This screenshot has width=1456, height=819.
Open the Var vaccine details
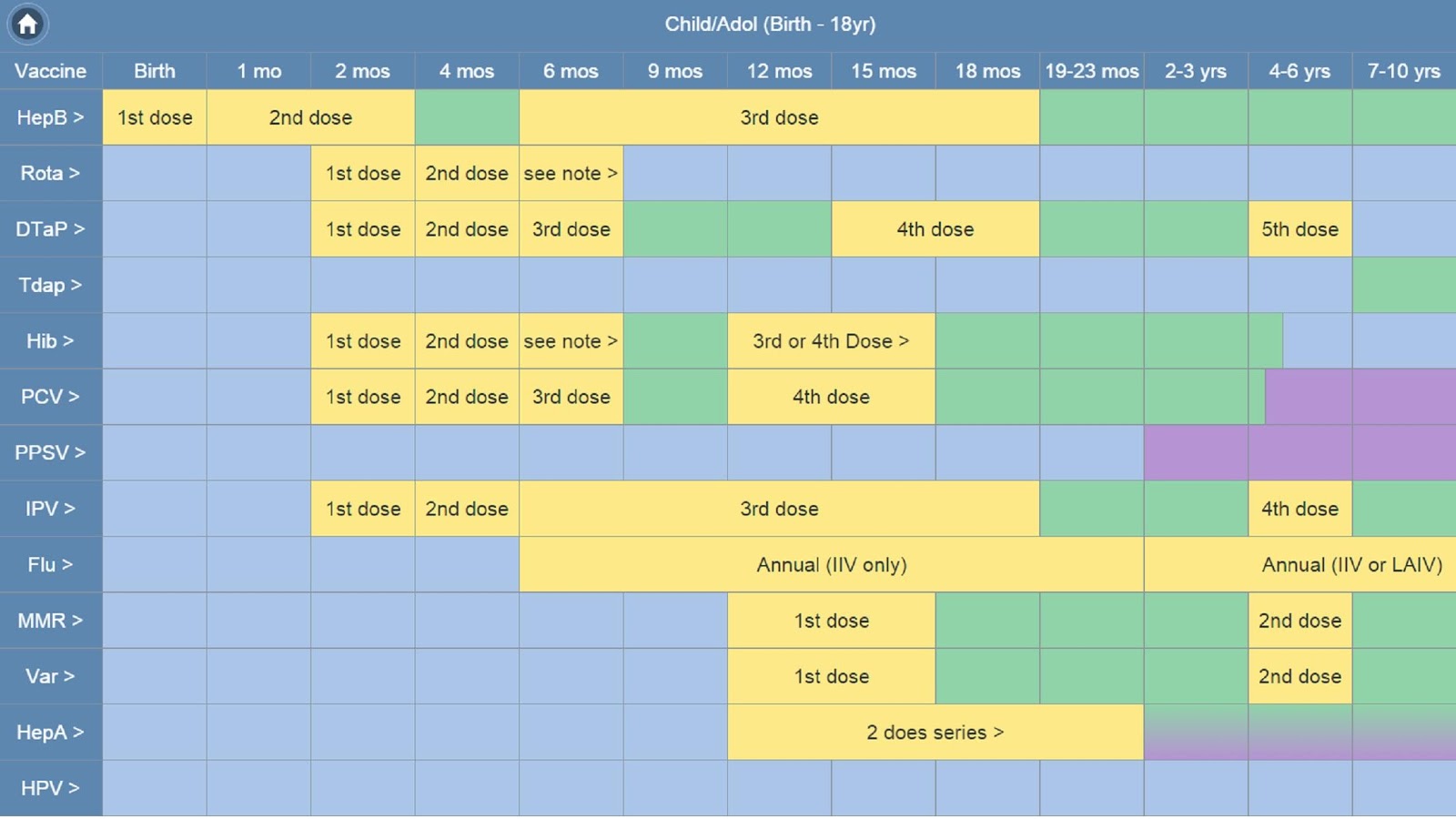click(x=50, y=676)
